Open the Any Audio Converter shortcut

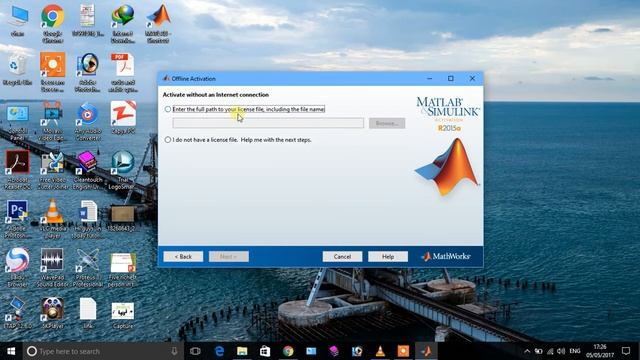[87, 121]
